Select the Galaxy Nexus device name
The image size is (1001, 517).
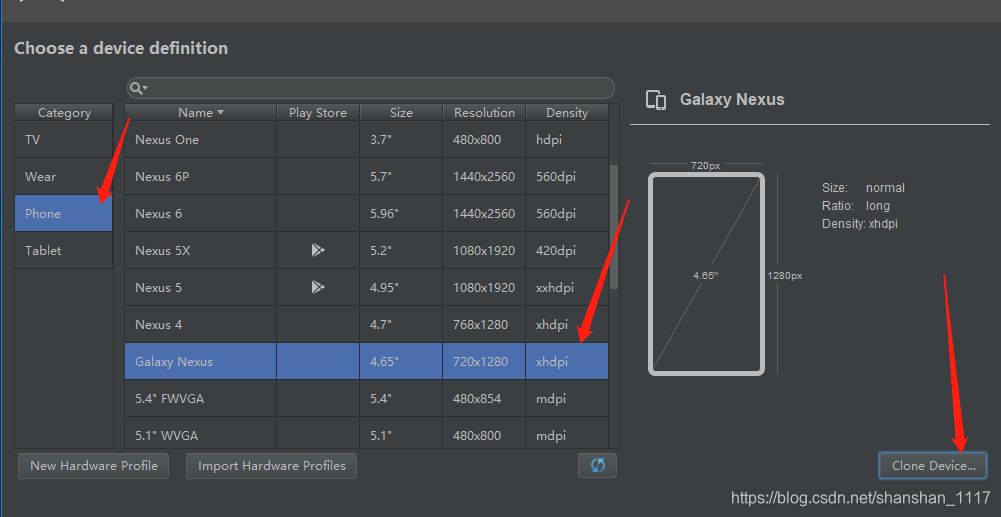(174, 361)
